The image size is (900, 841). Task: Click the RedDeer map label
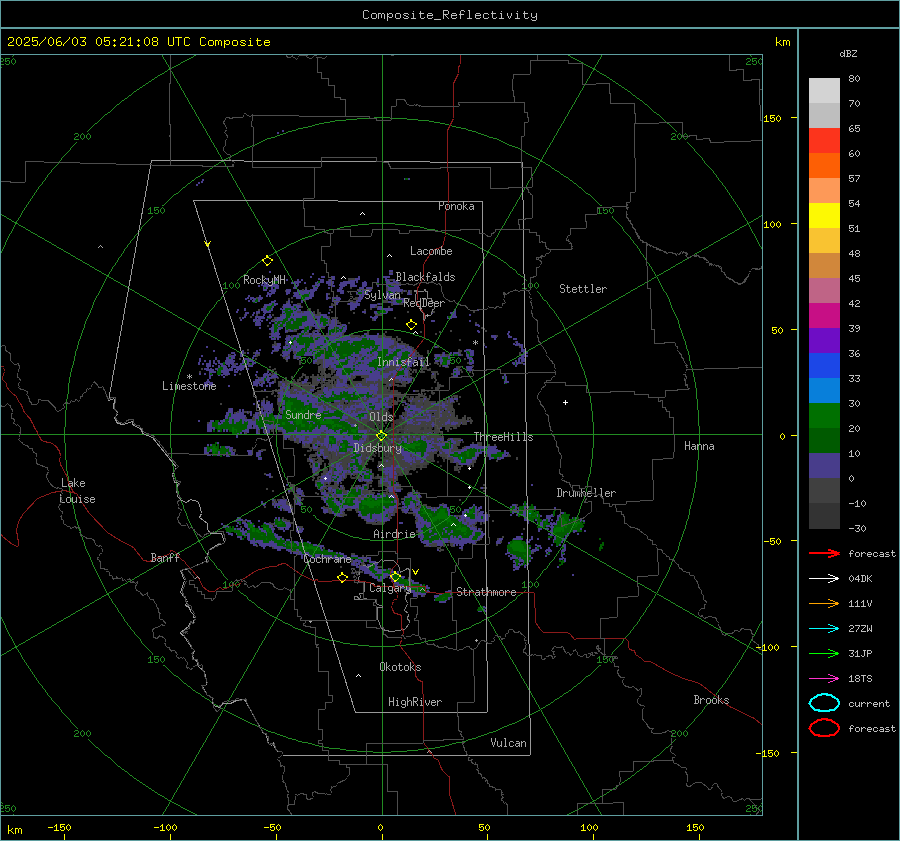(x=424, y=303)
